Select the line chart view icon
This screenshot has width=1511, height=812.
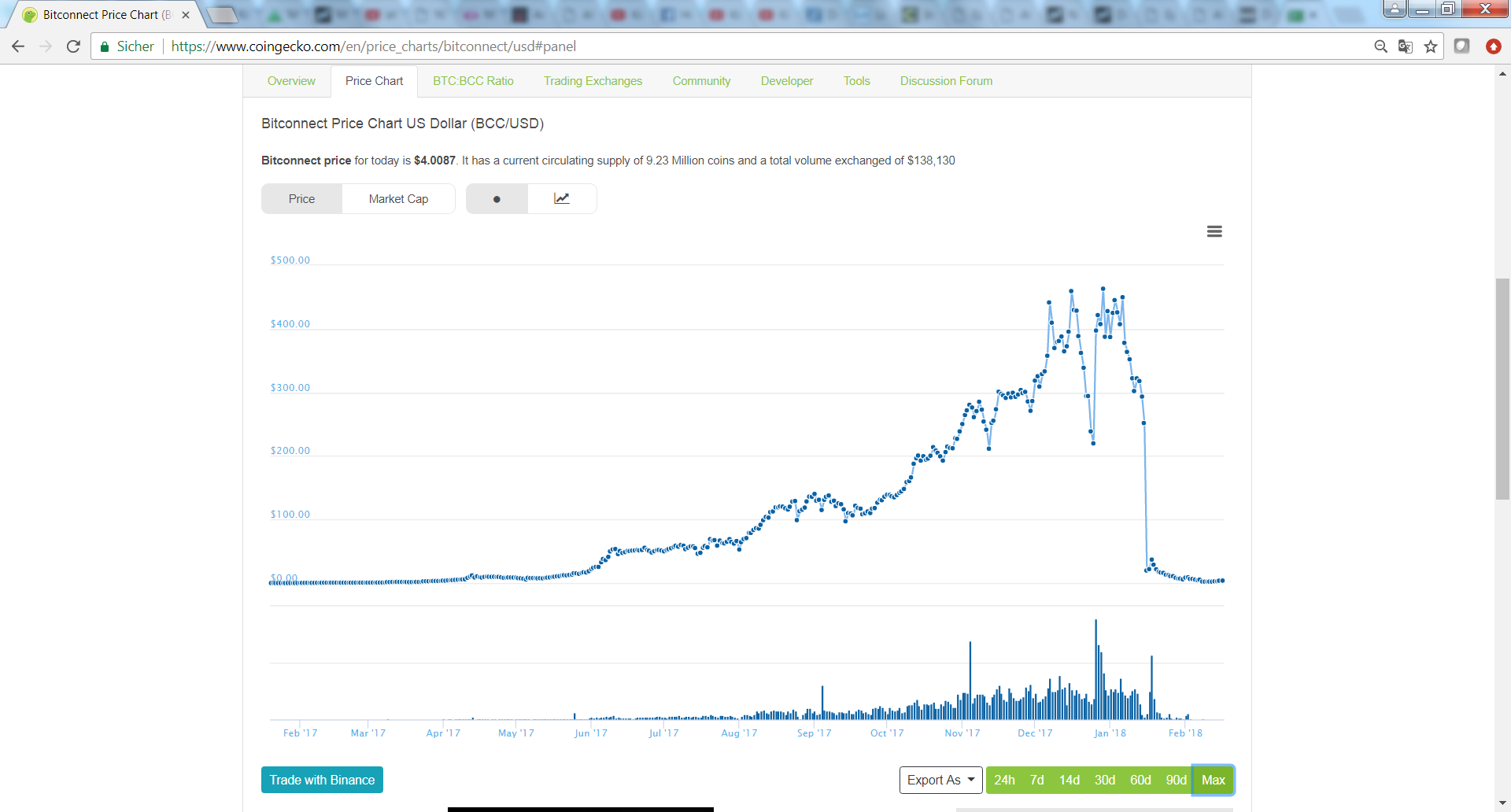pyautogui.click(x=562, y=199)
